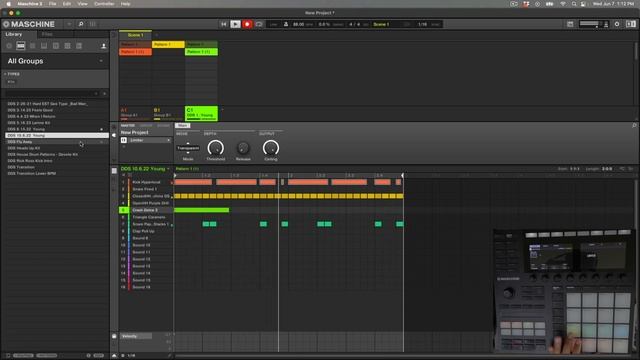Open the Velocity lane selector
The width and height of the screenshot is (640, 360).
[136, 336]
